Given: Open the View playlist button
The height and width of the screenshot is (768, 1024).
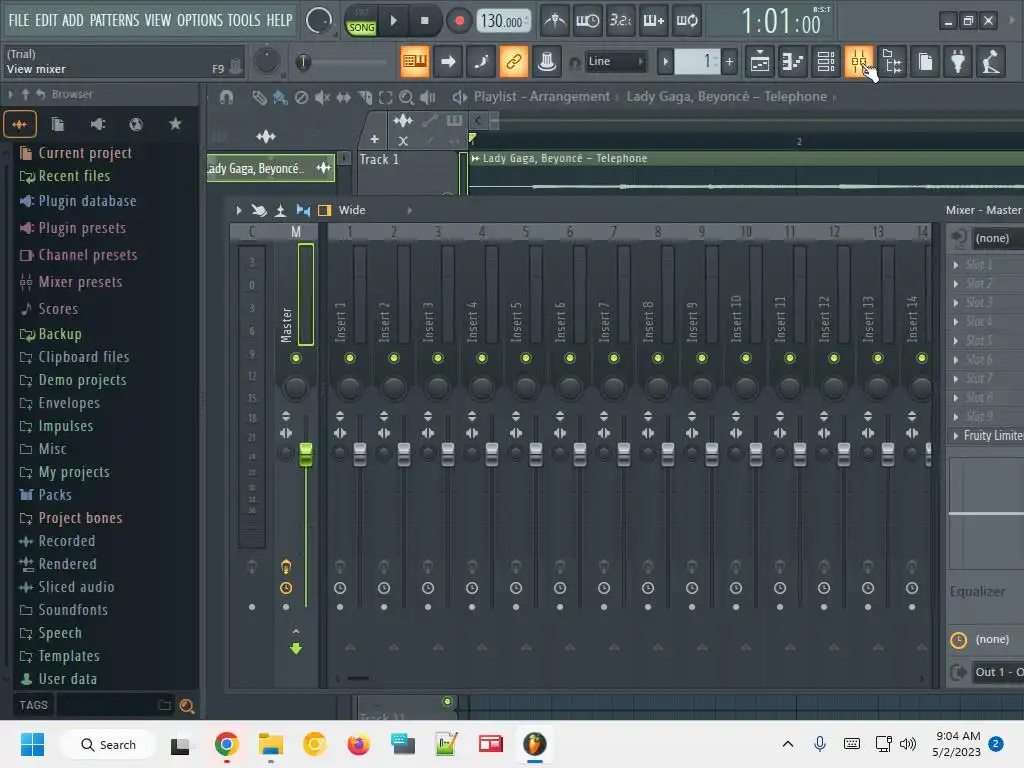Looking at the screenshot, I should (x=760, y=62).
